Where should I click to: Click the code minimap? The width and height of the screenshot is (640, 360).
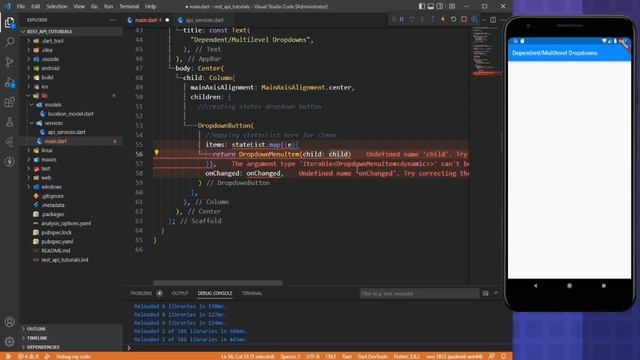[486, 53]
